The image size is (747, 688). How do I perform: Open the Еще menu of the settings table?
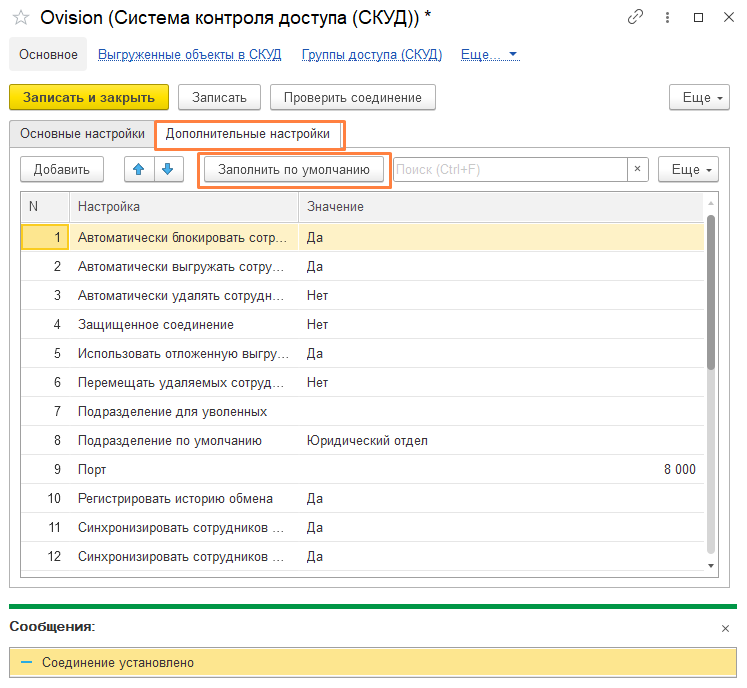pyautogui.click(x=688, y=169)
